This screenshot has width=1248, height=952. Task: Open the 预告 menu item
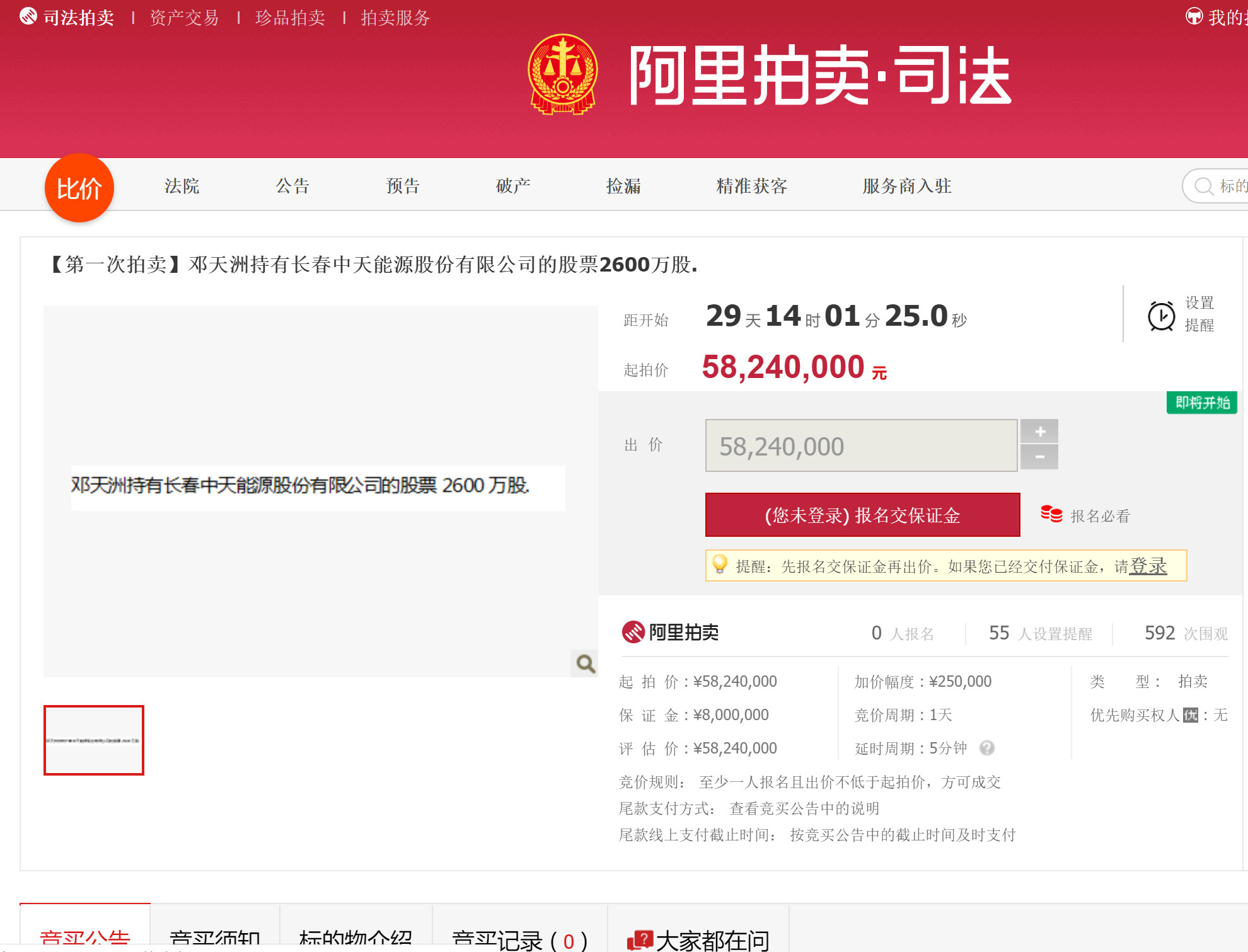403,186
